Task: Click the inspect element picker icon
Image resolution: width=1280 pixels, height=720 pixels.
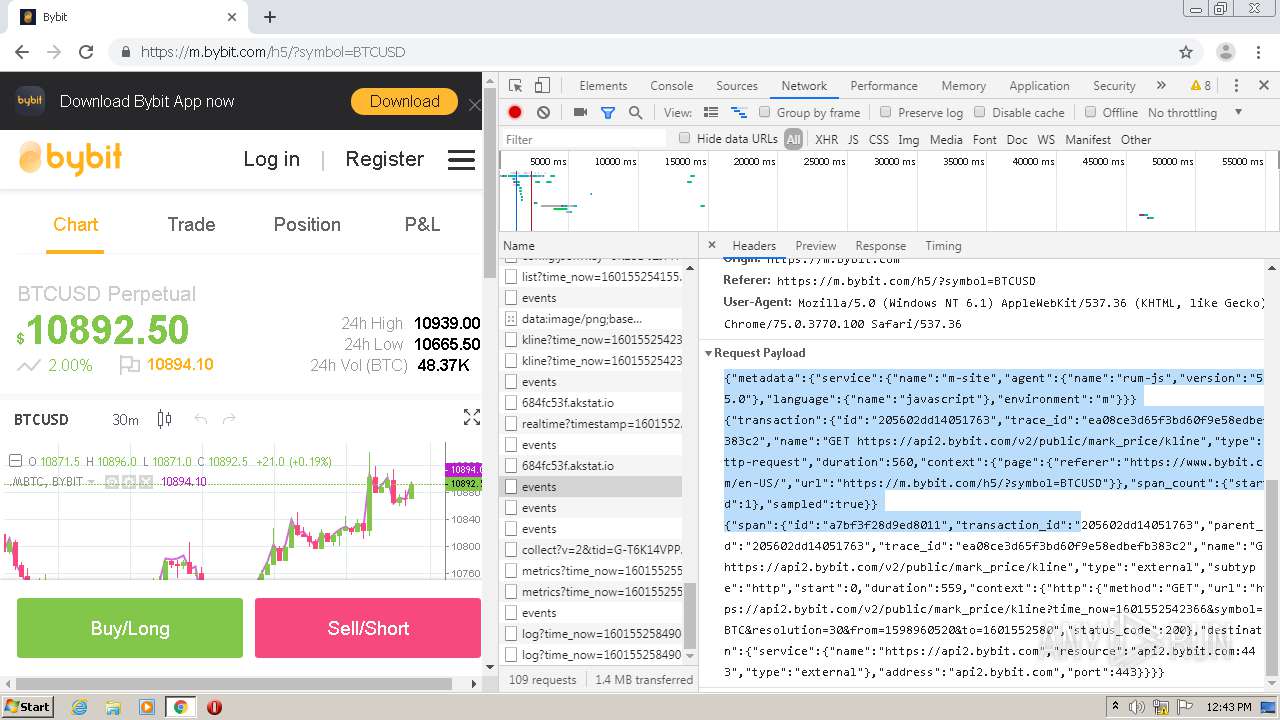Action: click(515, 86)
